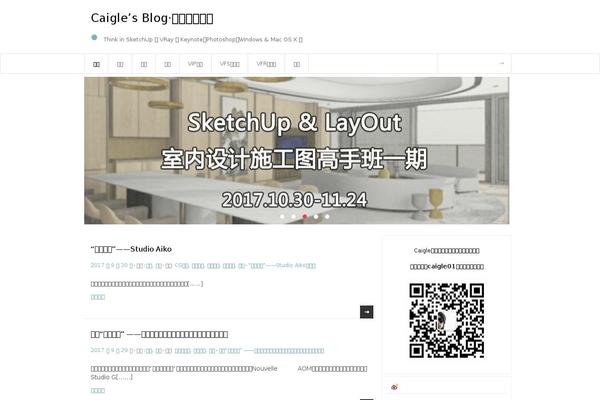This screenshot has width=600, height=400.
Task: Click the sidebar text containing caigle01
Action: (x=447, y=266)
